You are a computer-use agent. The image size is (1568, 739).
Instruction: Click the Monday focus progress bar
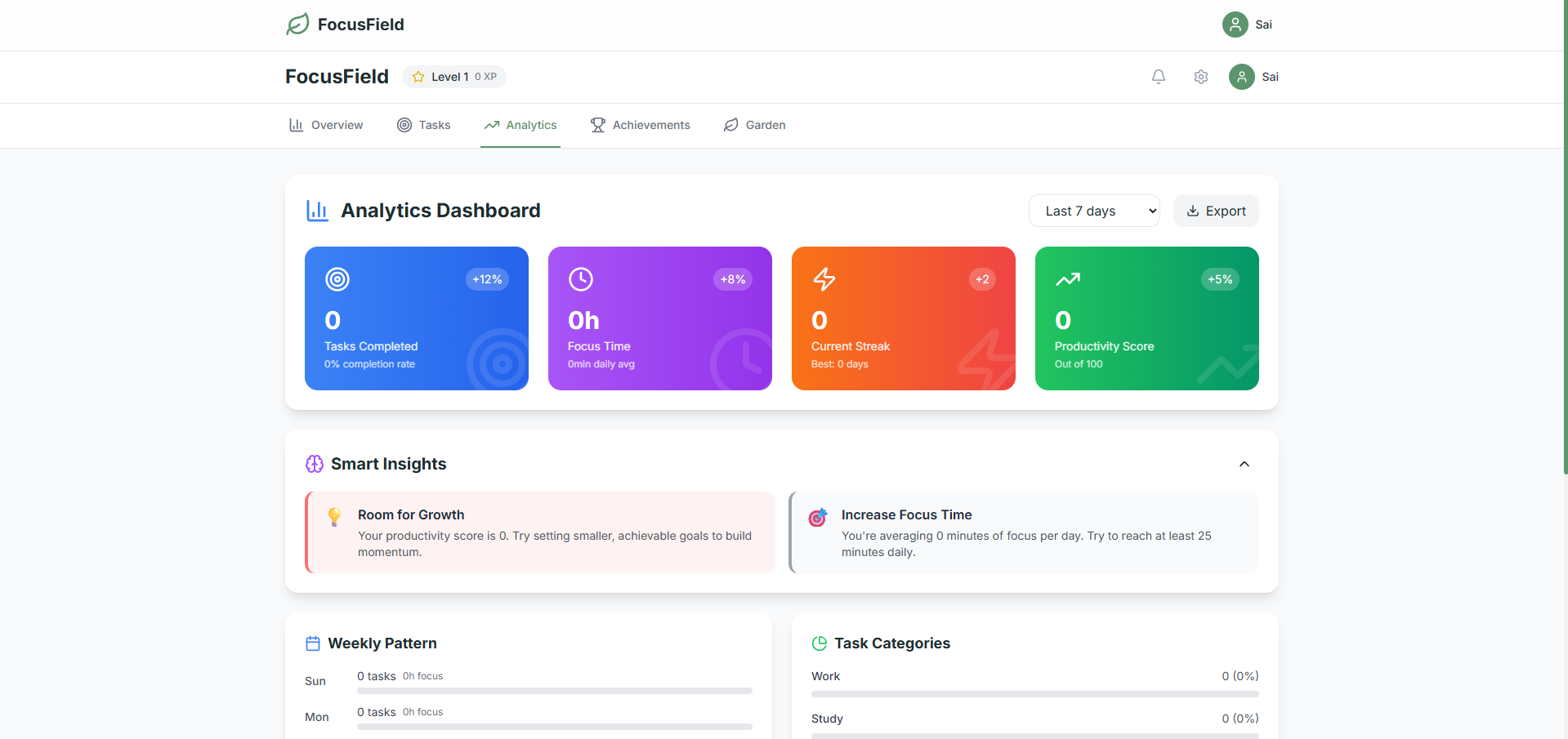click(x=555, y=727)
